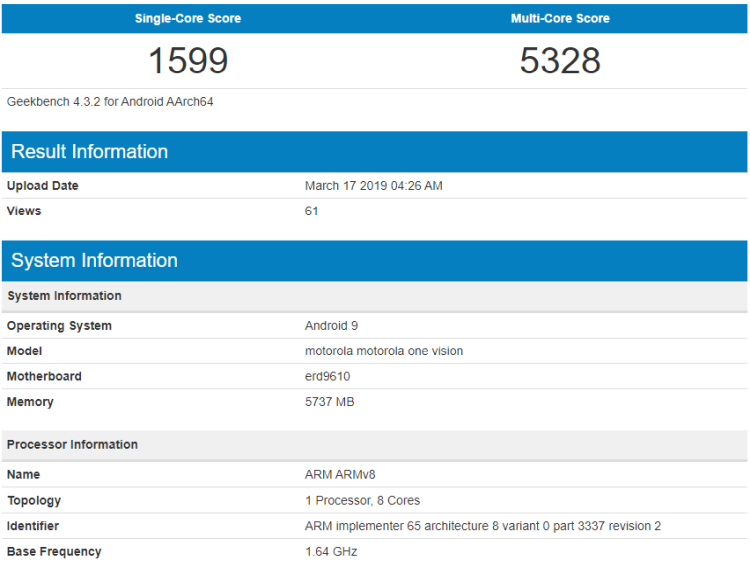
Task: Click the Geekbench 4.3.2 for Android text
Action: (110, 101)
